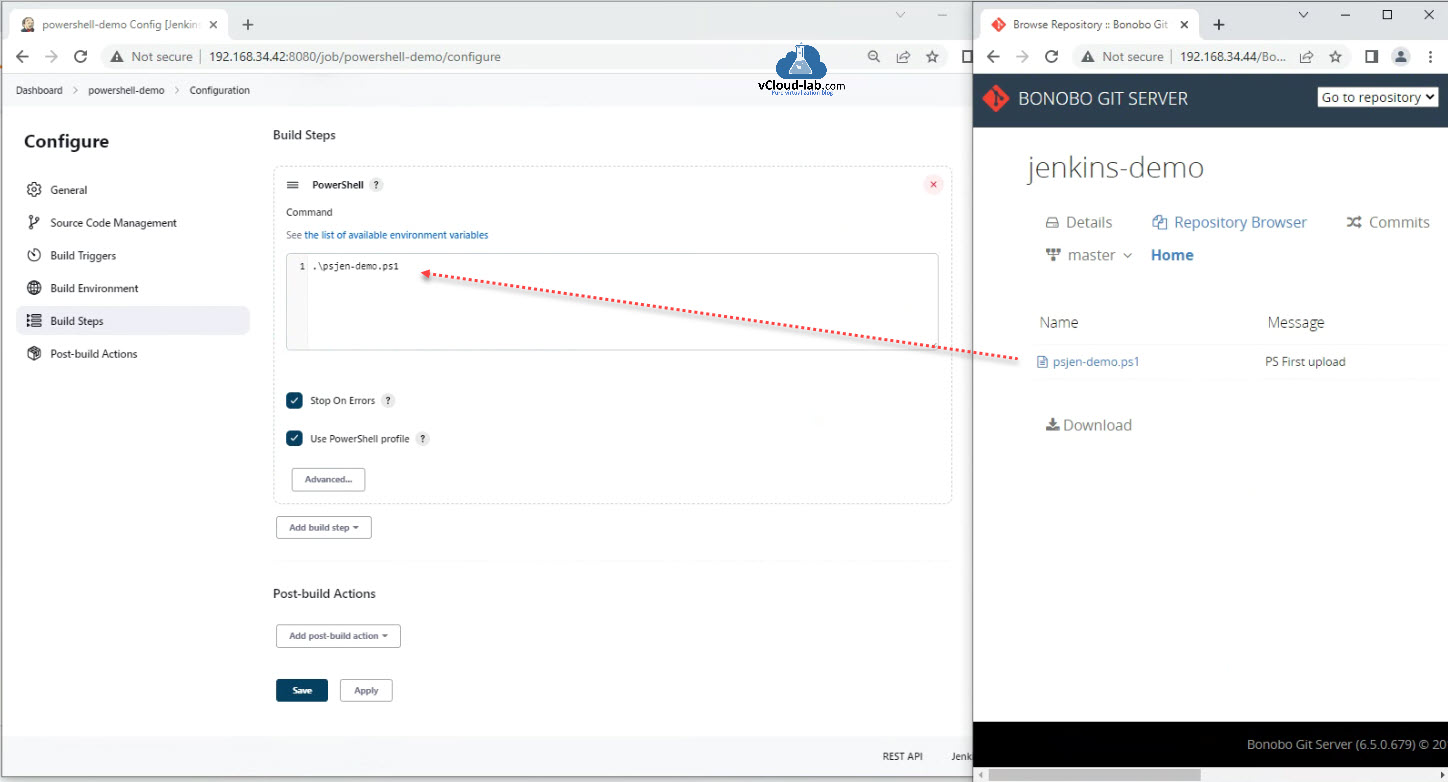The image size is (1448, 782).
Task: Click the Source Code Management branch icon
Action: [34, 223]
